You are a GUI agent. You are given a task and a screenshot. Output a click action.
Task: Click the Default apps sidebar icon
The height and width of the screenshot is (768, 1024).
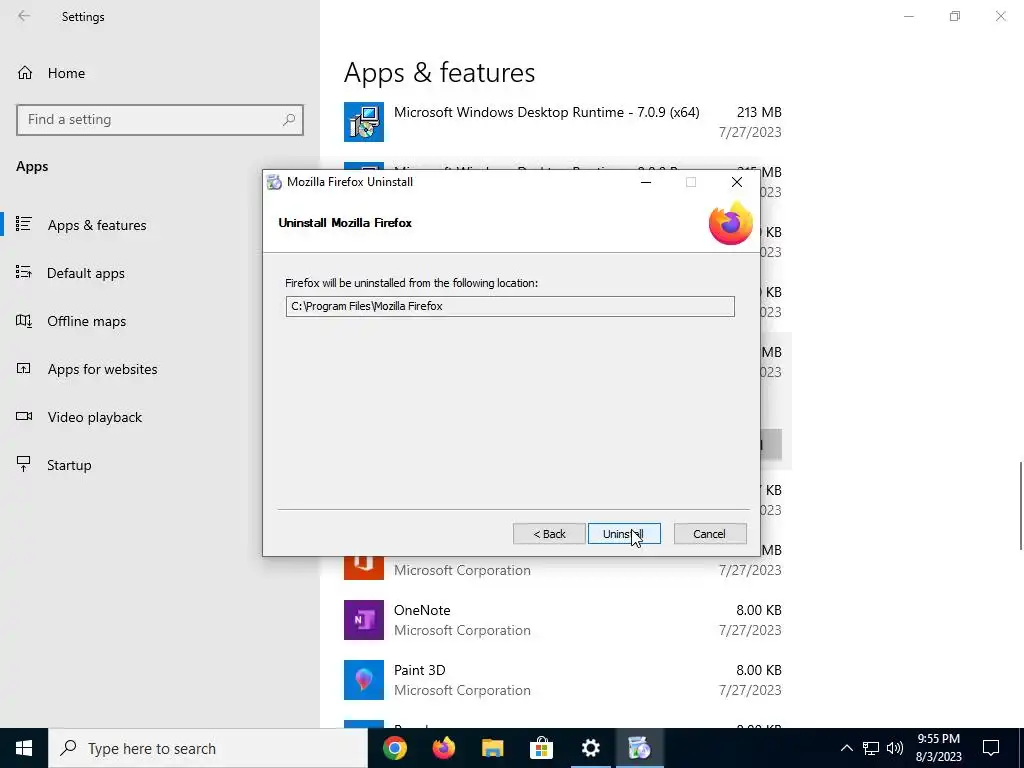[x=24, y=272]
